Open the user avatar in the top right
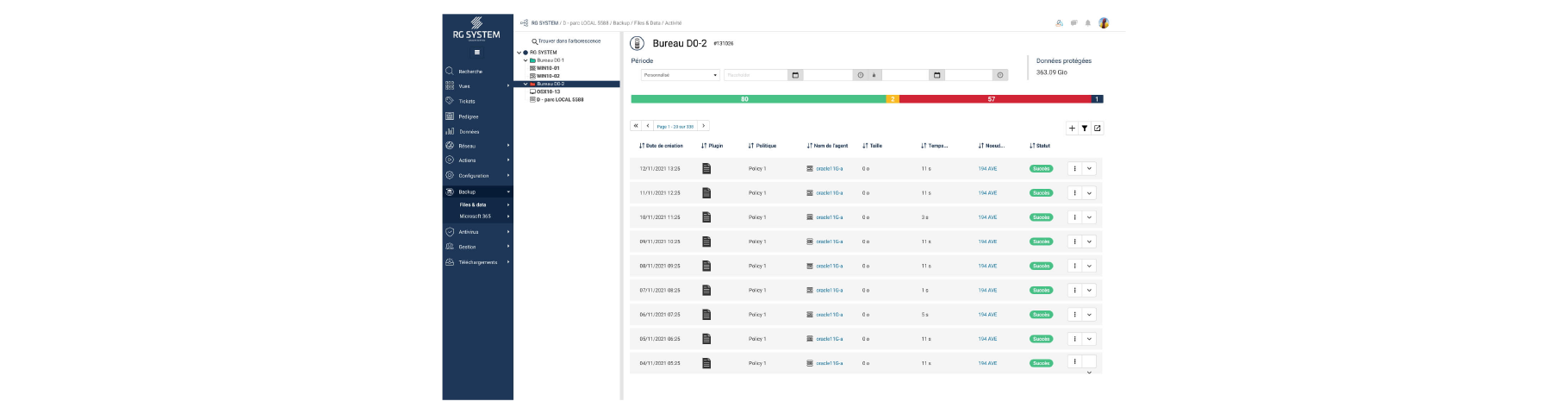 (1104, 23)
